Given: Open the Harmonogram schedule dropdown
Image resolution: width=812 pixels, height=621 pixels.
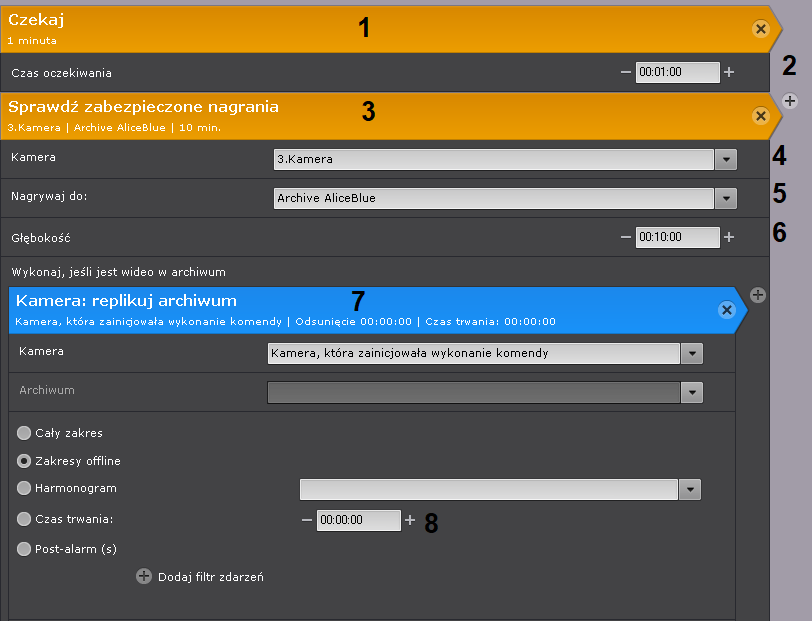Looking at the screenshot, I should (x=690, y=489).
